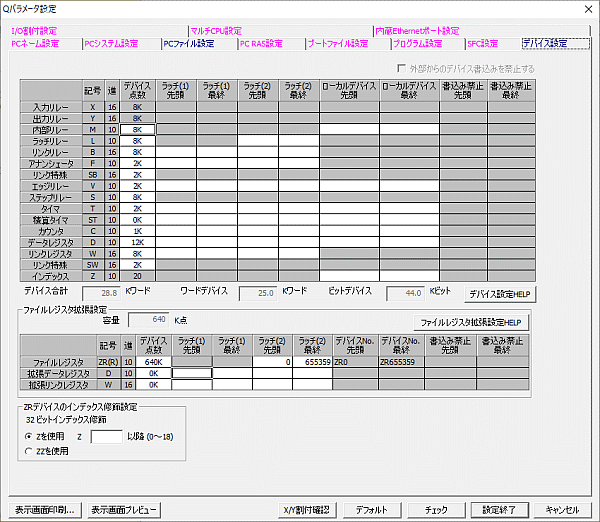Edit device points for 積算タイマ ST

[138, 220]
